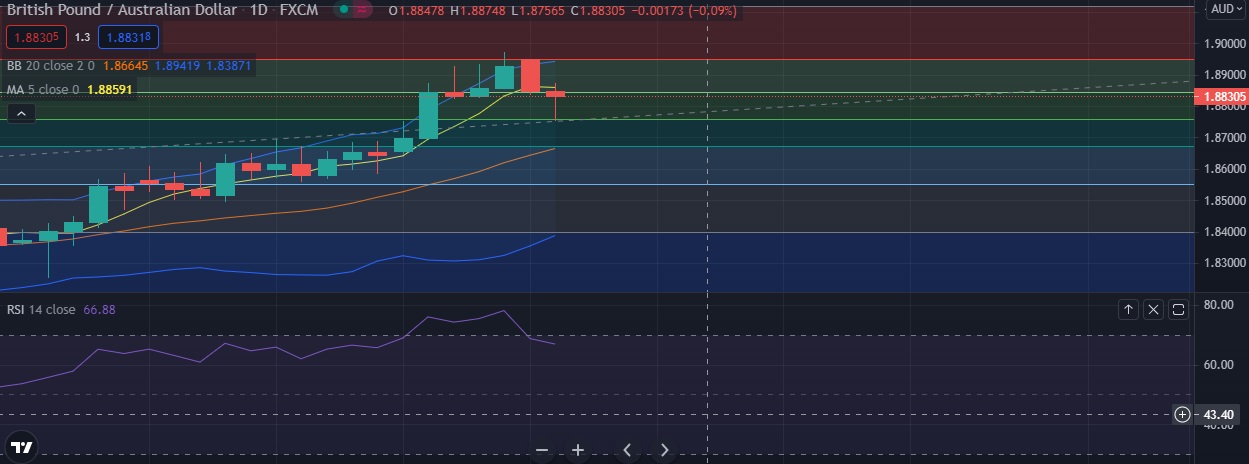Click the green market status dot

[x=343, y=10]
